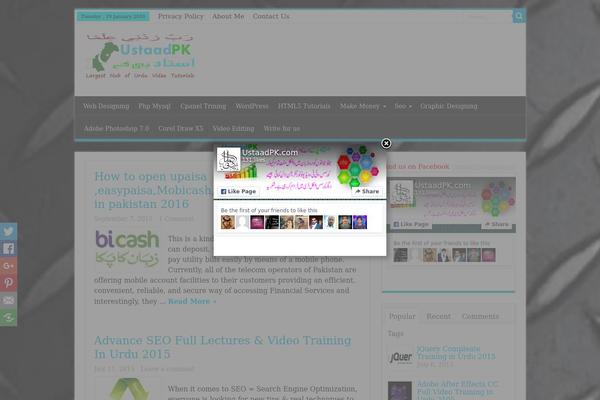Click the search icon in top bar

coord(519,16)
